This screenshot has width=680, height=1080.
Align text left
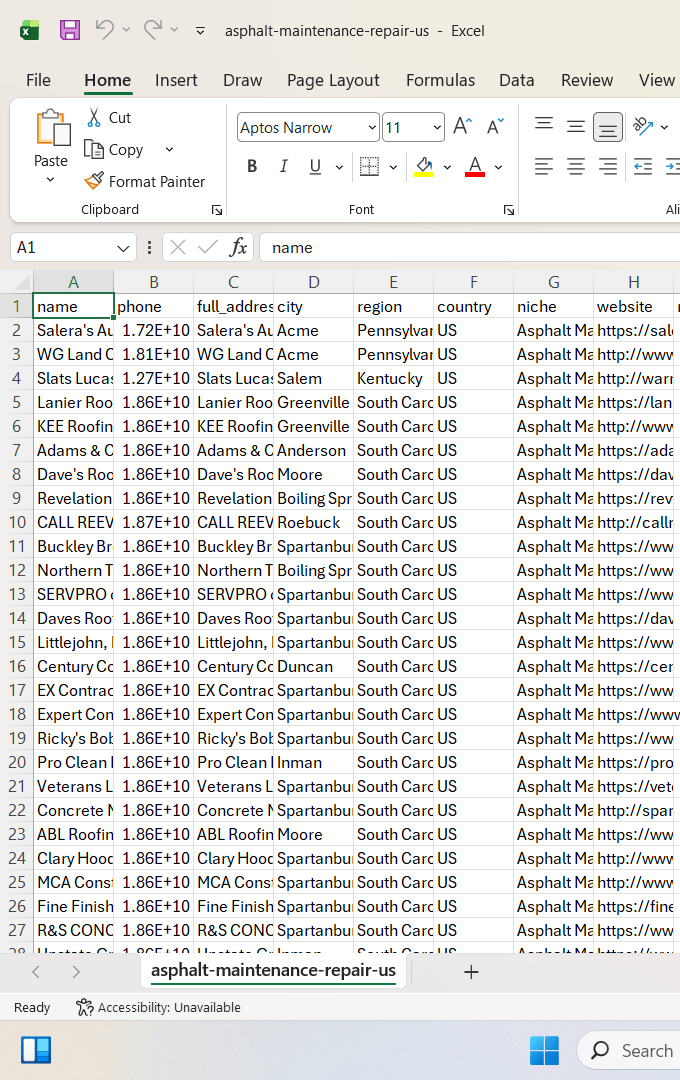pos(544,166)
